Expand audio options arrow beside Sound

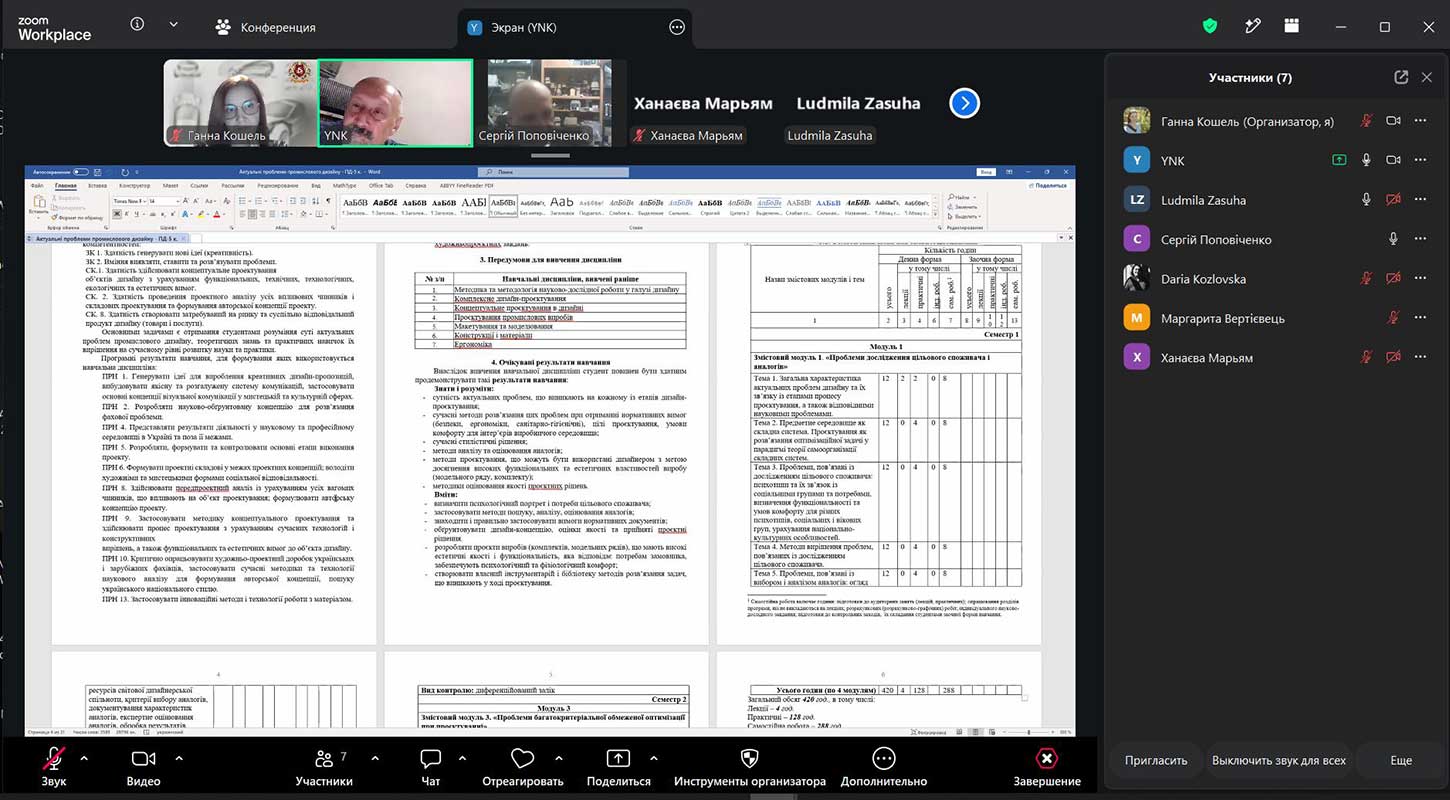click(x=84, y=758)
